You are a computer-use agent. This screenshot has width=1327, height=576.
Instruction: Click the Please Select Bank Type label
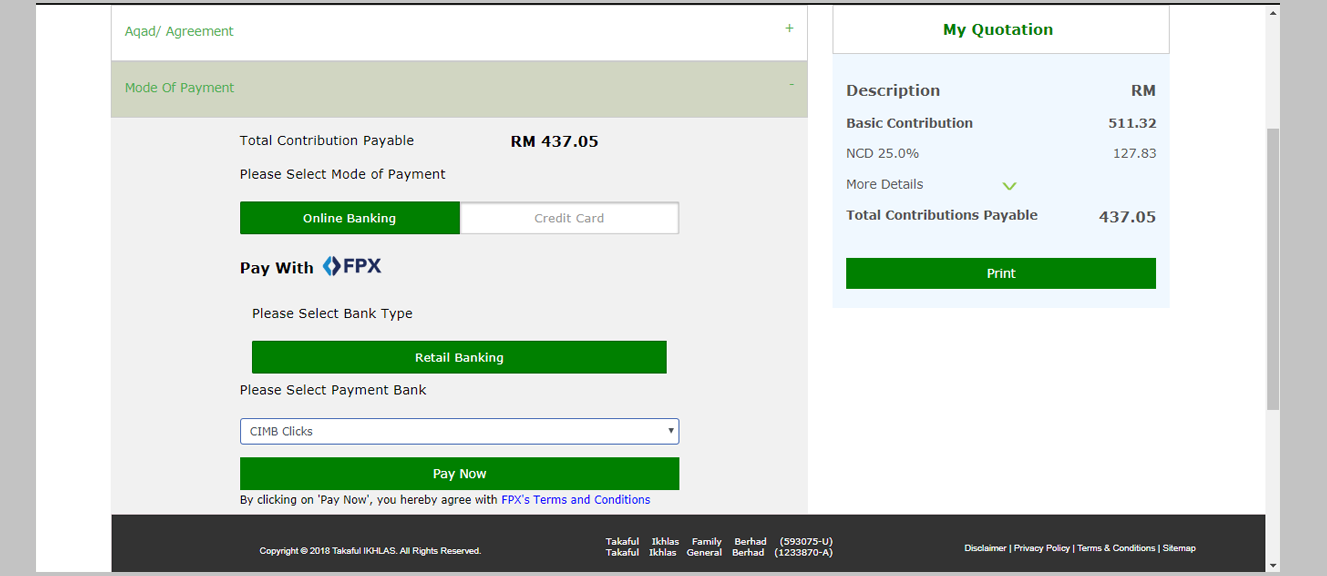(x=332, y=313)
